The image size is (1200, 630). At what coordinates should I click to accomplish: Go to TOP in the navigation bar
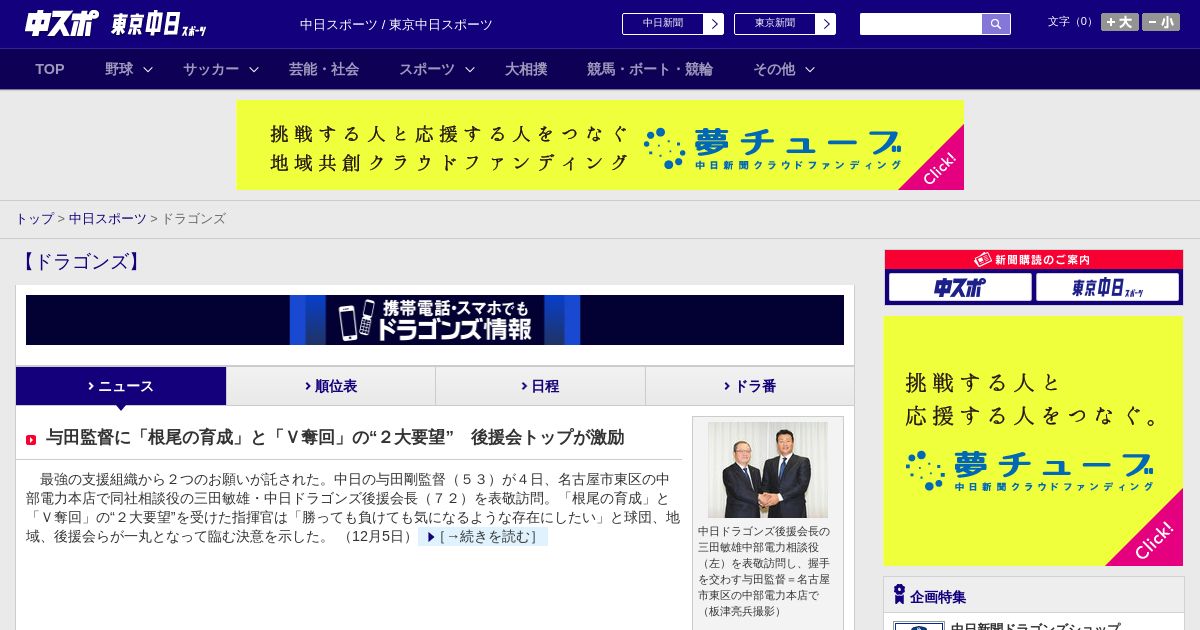click(50, 69)
